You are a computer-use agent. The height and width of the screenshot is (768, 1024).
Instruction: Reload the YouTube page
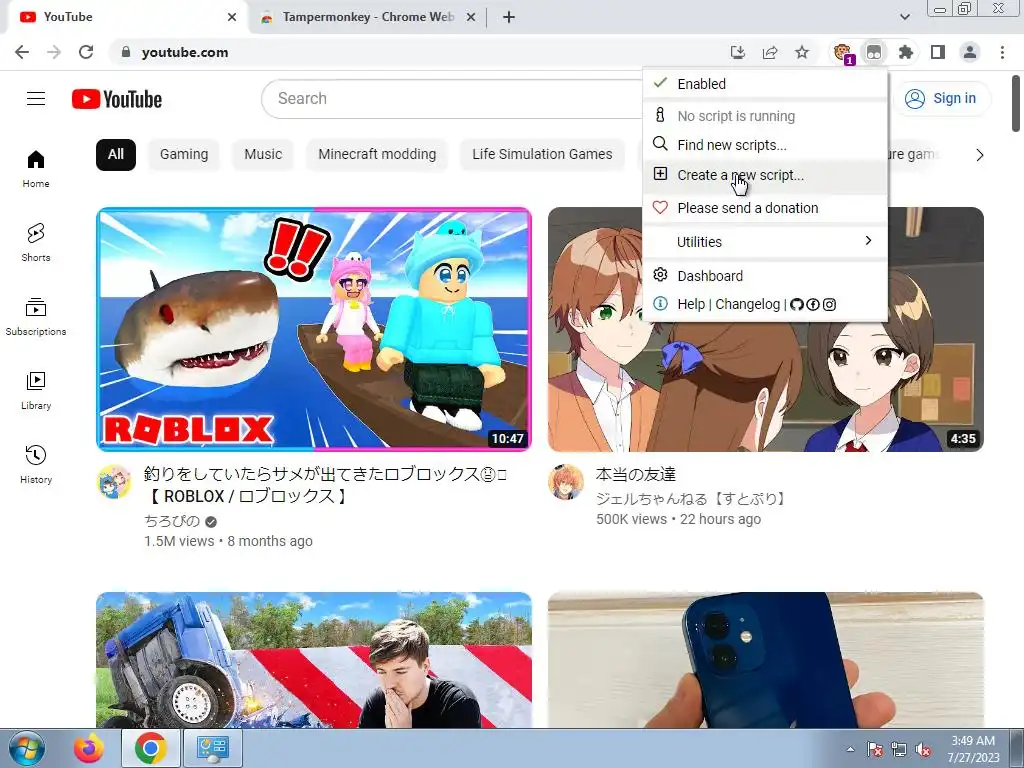click(x=86, y=52)
